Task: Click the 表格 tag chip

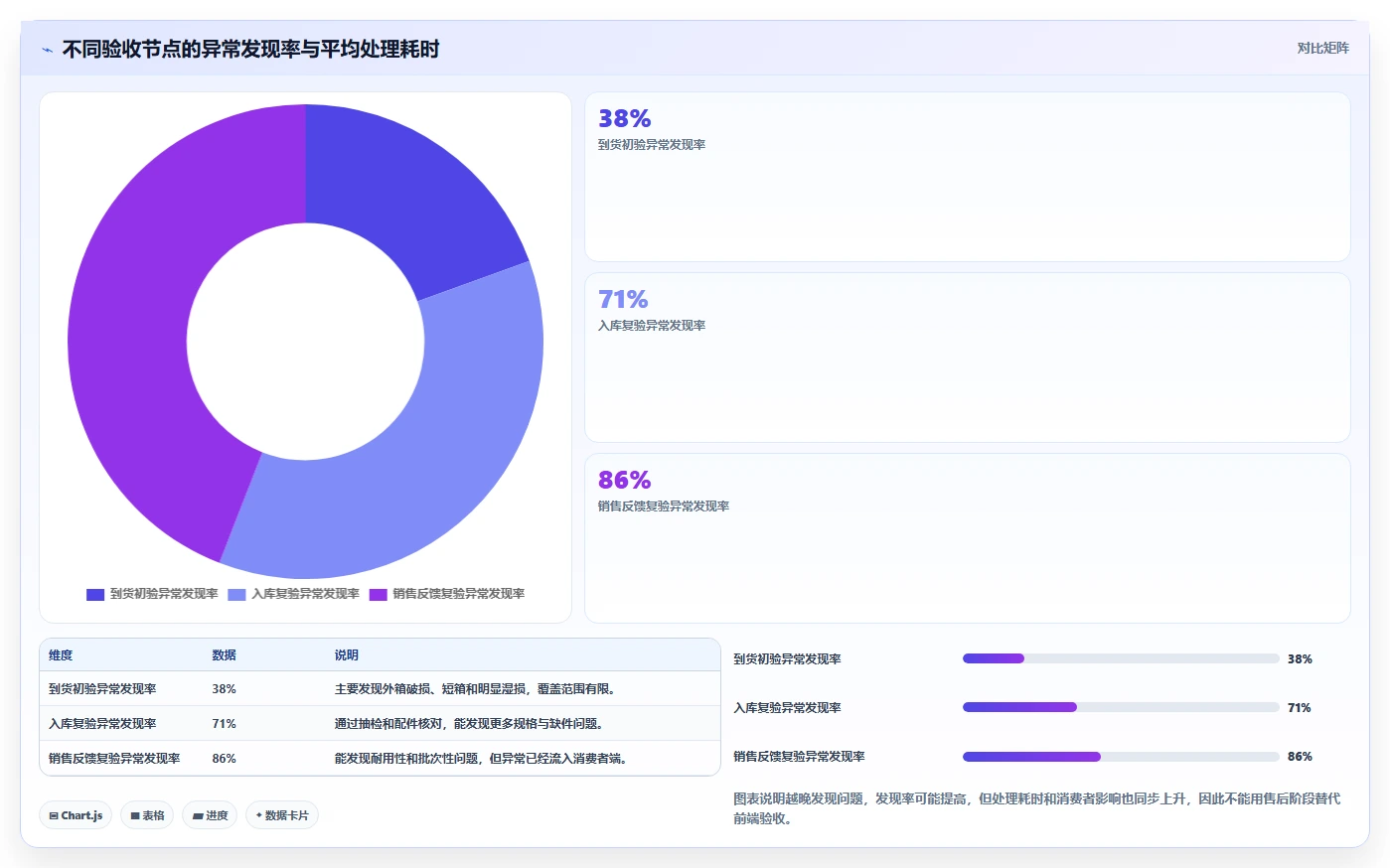Action: [x=147, y=815]
